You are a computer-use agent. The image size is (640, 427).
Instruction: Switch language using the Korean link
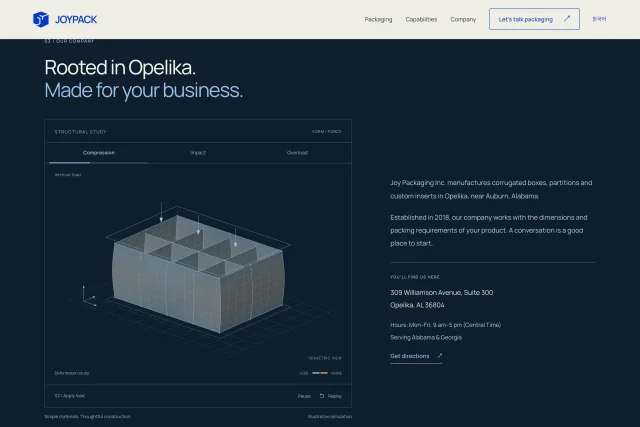(x=599, y=19)
